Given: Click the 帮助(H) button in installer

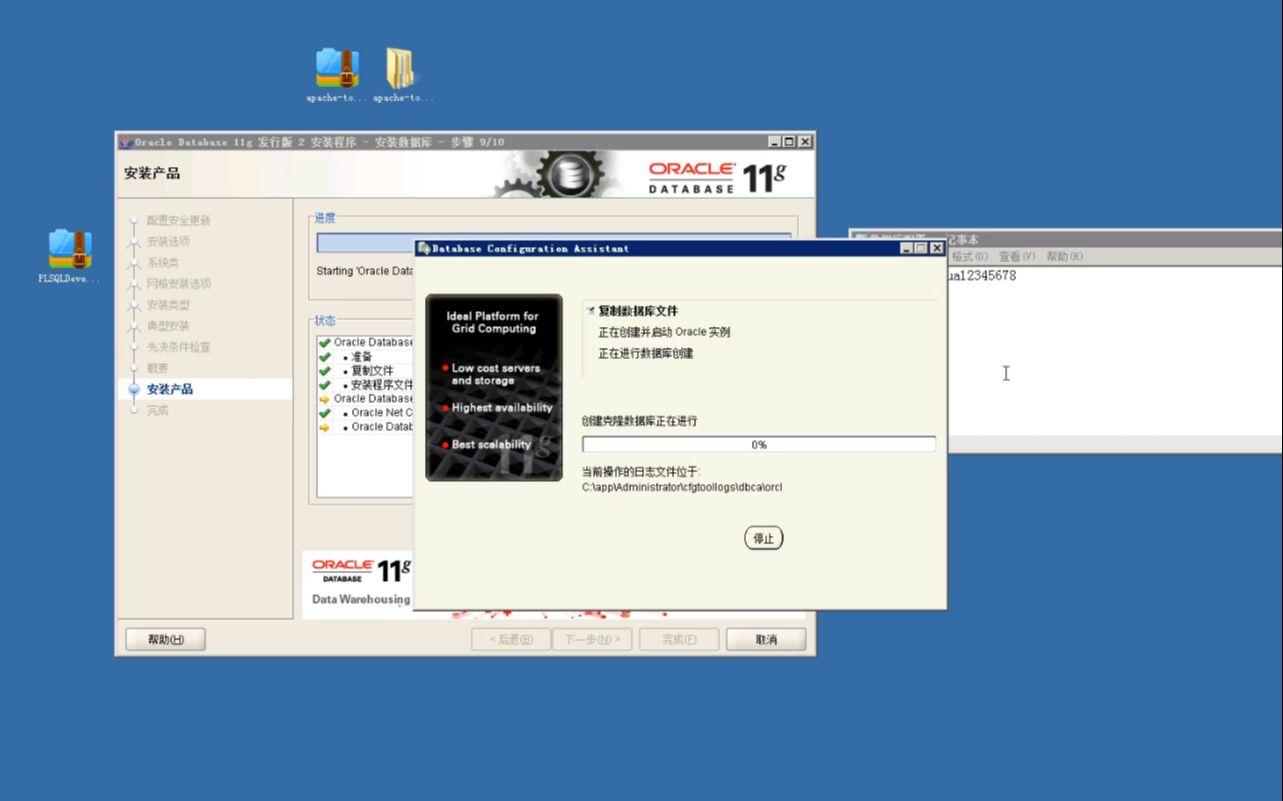Looking at the screenshot, I should [x=165, y=640].
